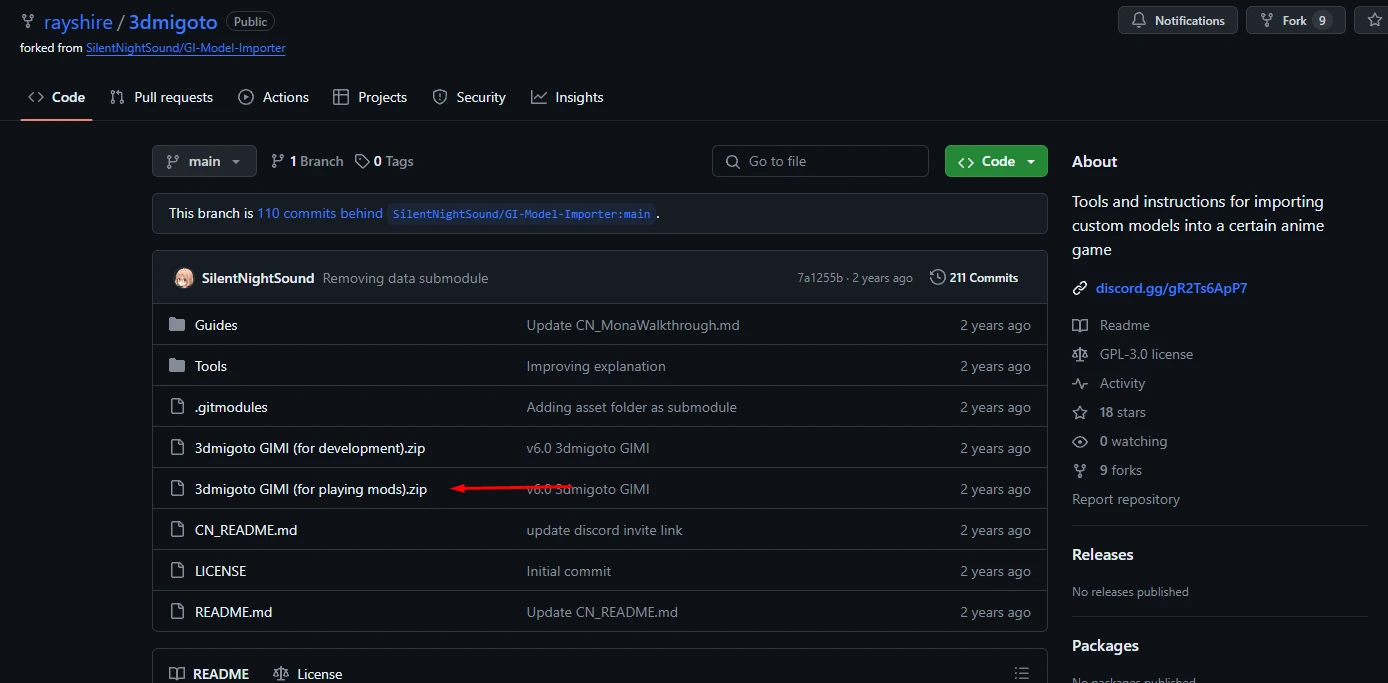1388x683 pixels.
Task: Open 3dmigoto GIMI (for playing mods).zip
Action: pyautogui.click(x=311, y=489)
